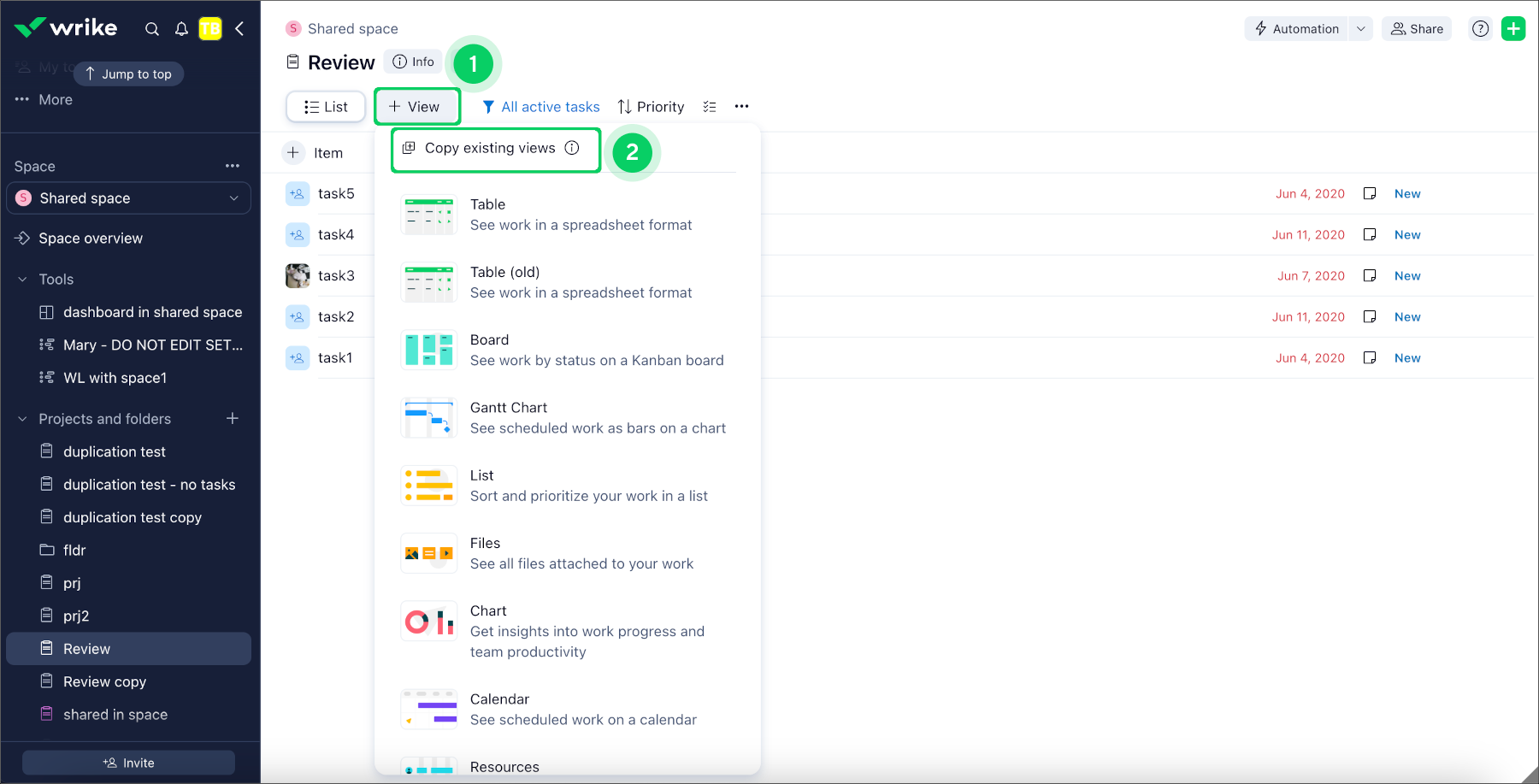The image size is (1539, 784).
Task: Click the add assignee icon for task1
Action: click(298, 358)
